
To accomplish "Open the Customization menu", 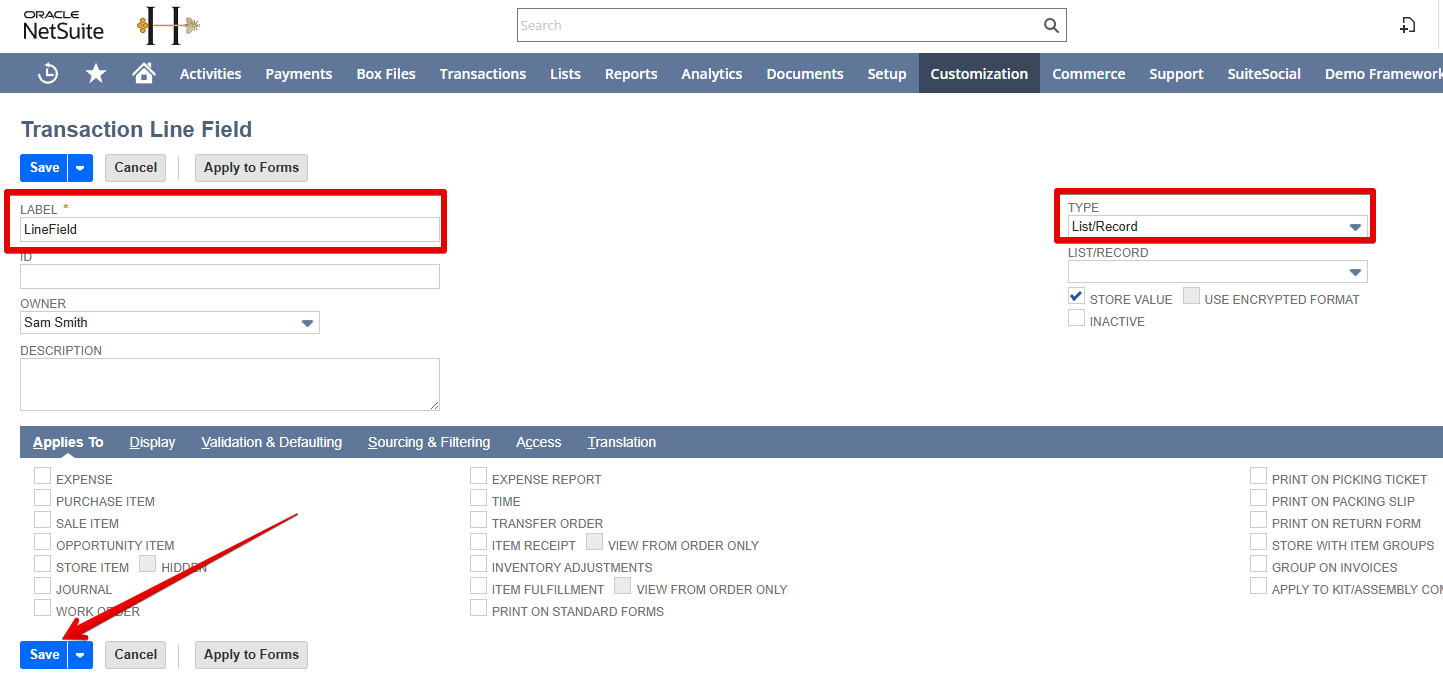I will [978, 74].
